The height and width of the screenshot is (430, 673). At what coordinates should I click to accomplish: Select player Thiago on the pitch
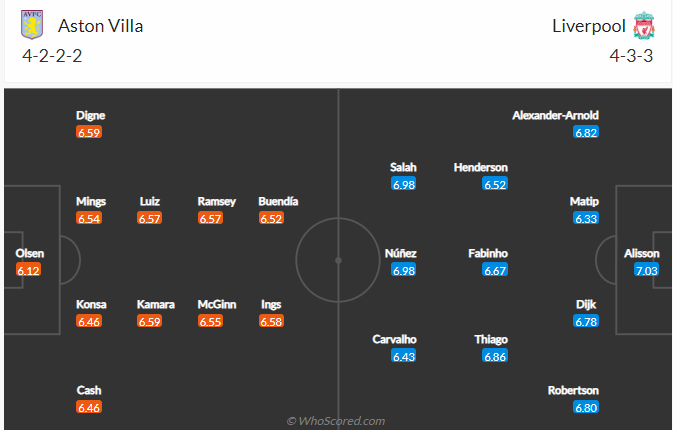tap(490, 339)
